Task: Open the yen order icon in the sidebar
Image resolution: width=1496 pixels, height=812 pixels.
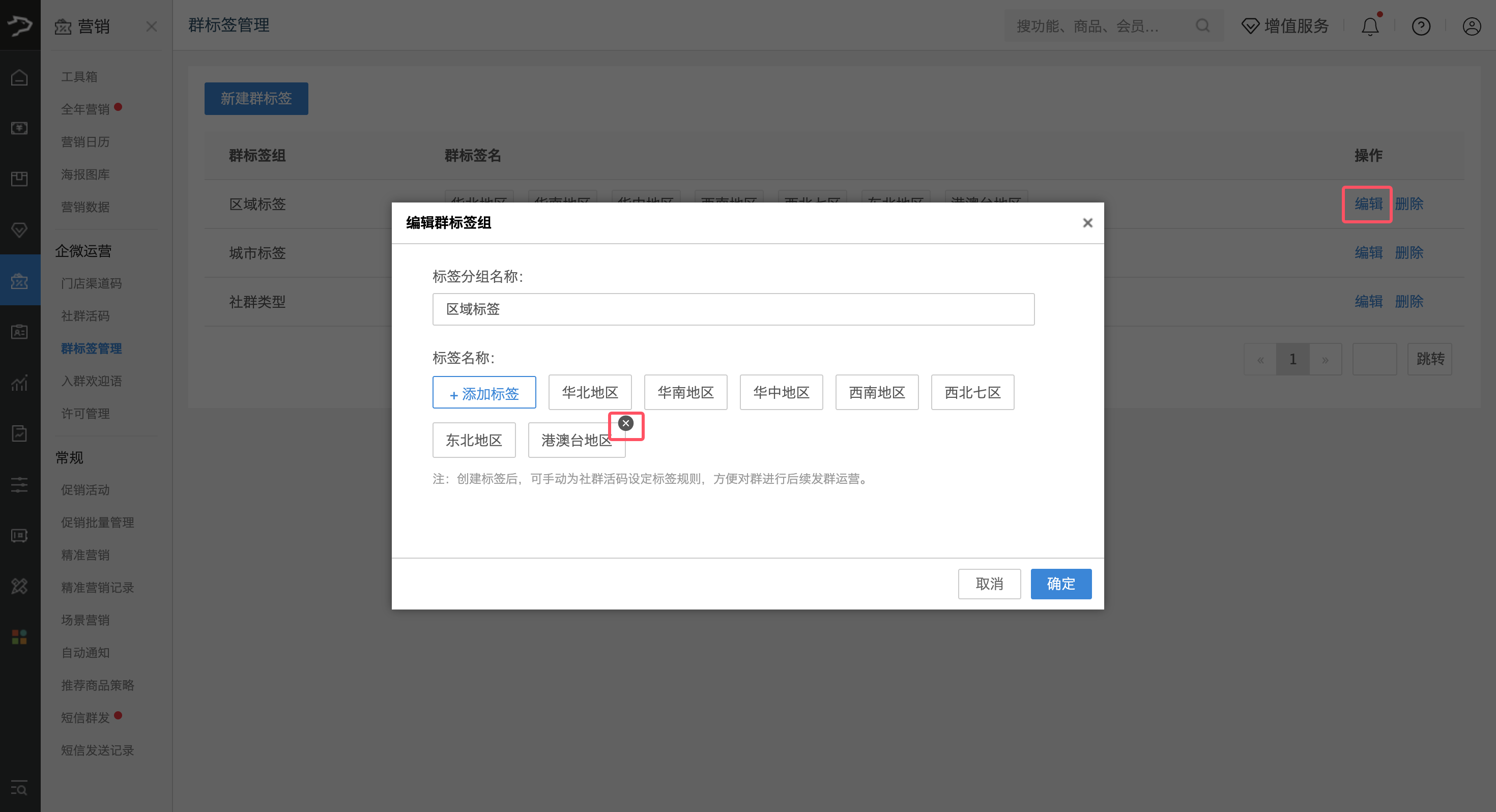Action: [x=20, y=128]
